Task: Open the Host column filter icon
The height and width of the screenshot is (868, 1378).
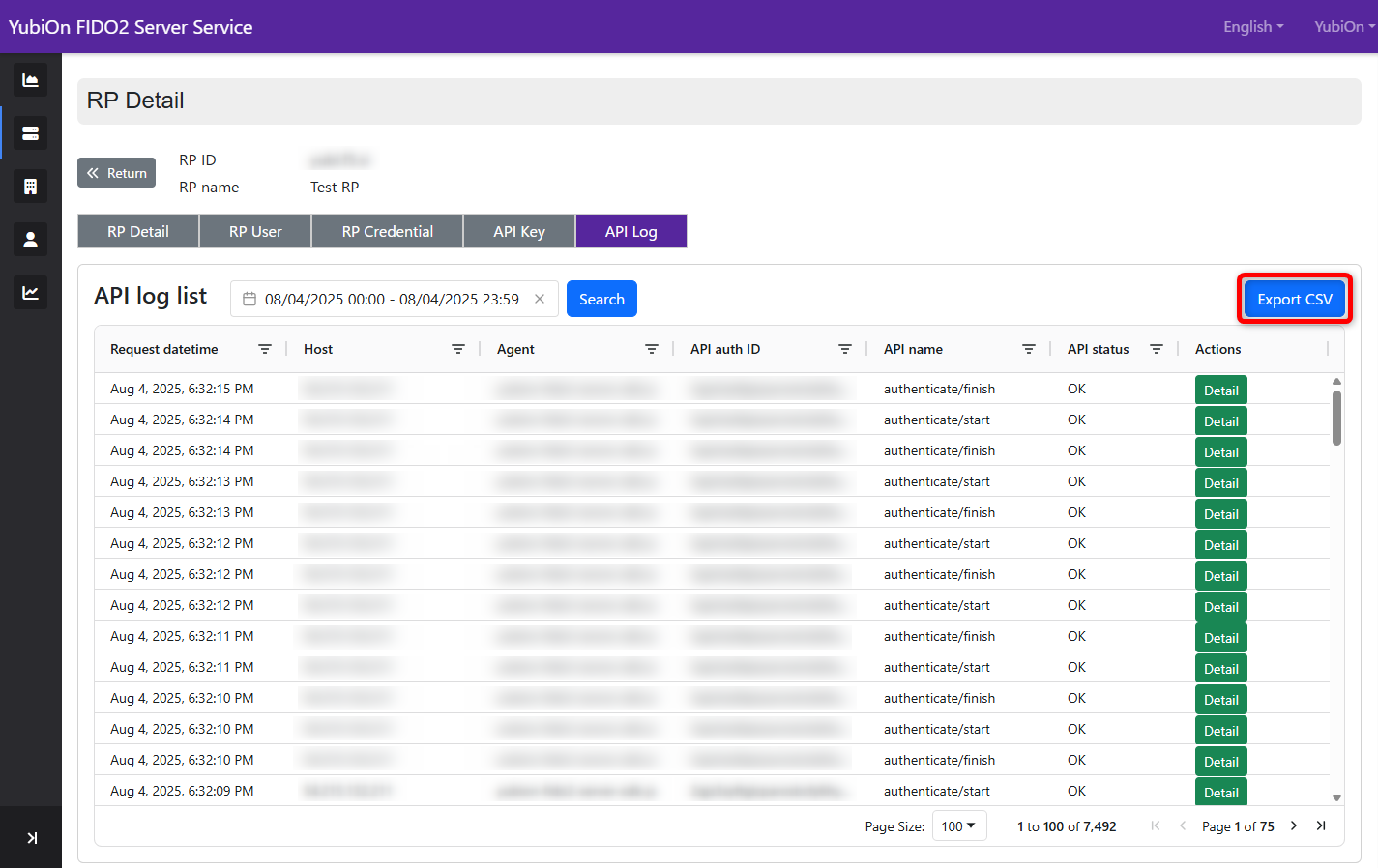Action: pos(458,349)
